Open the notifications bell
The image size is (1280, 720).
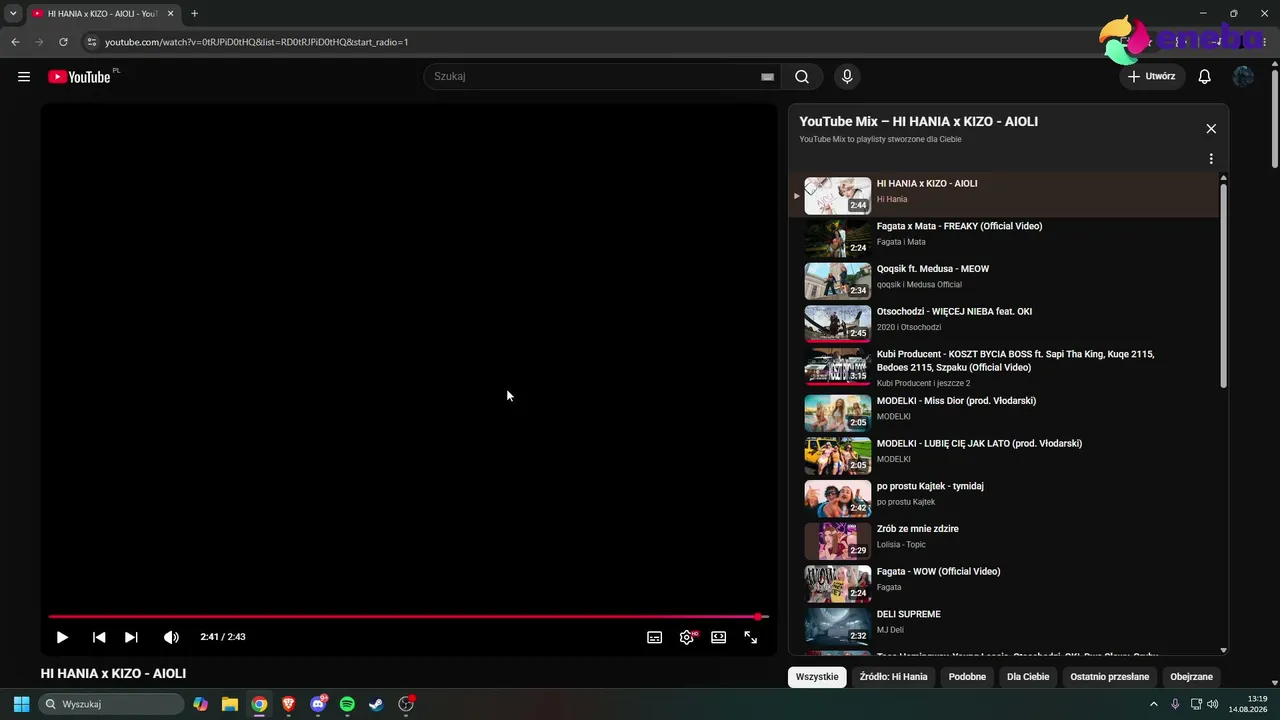coord(1205,77)
